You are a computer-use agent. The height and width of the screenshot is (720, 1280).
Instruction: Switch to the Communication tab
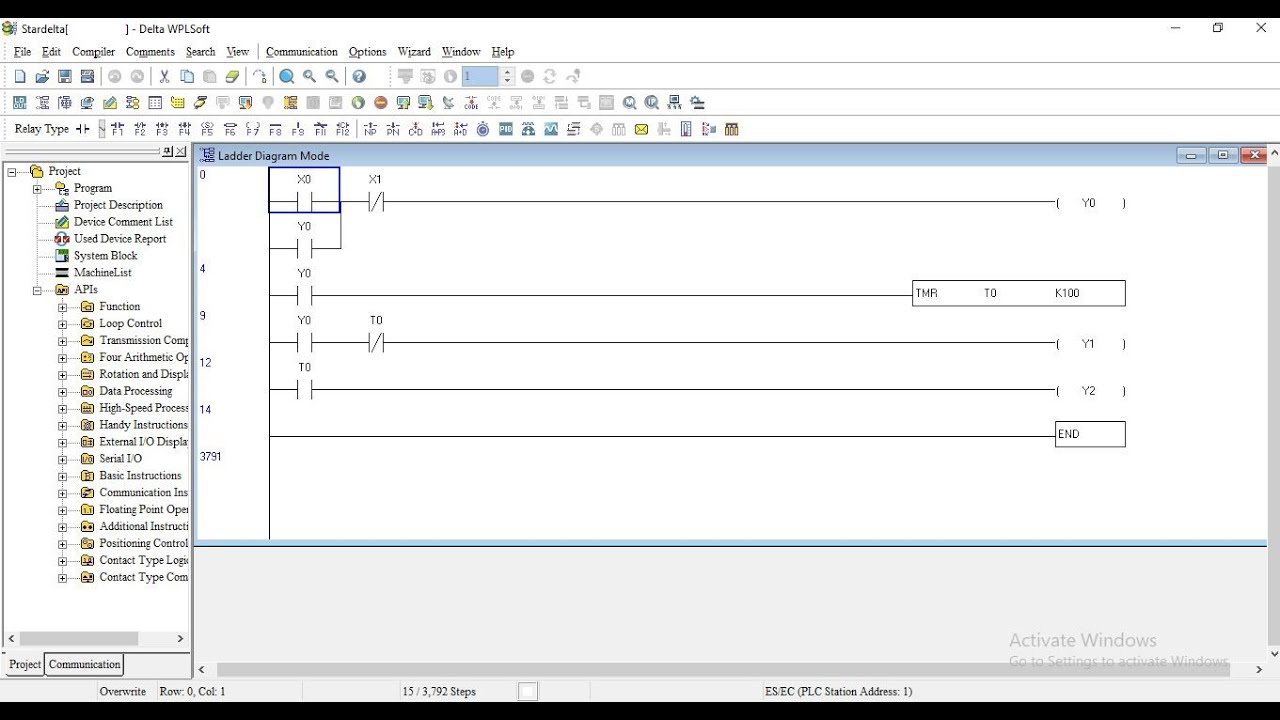pos(85,664)
